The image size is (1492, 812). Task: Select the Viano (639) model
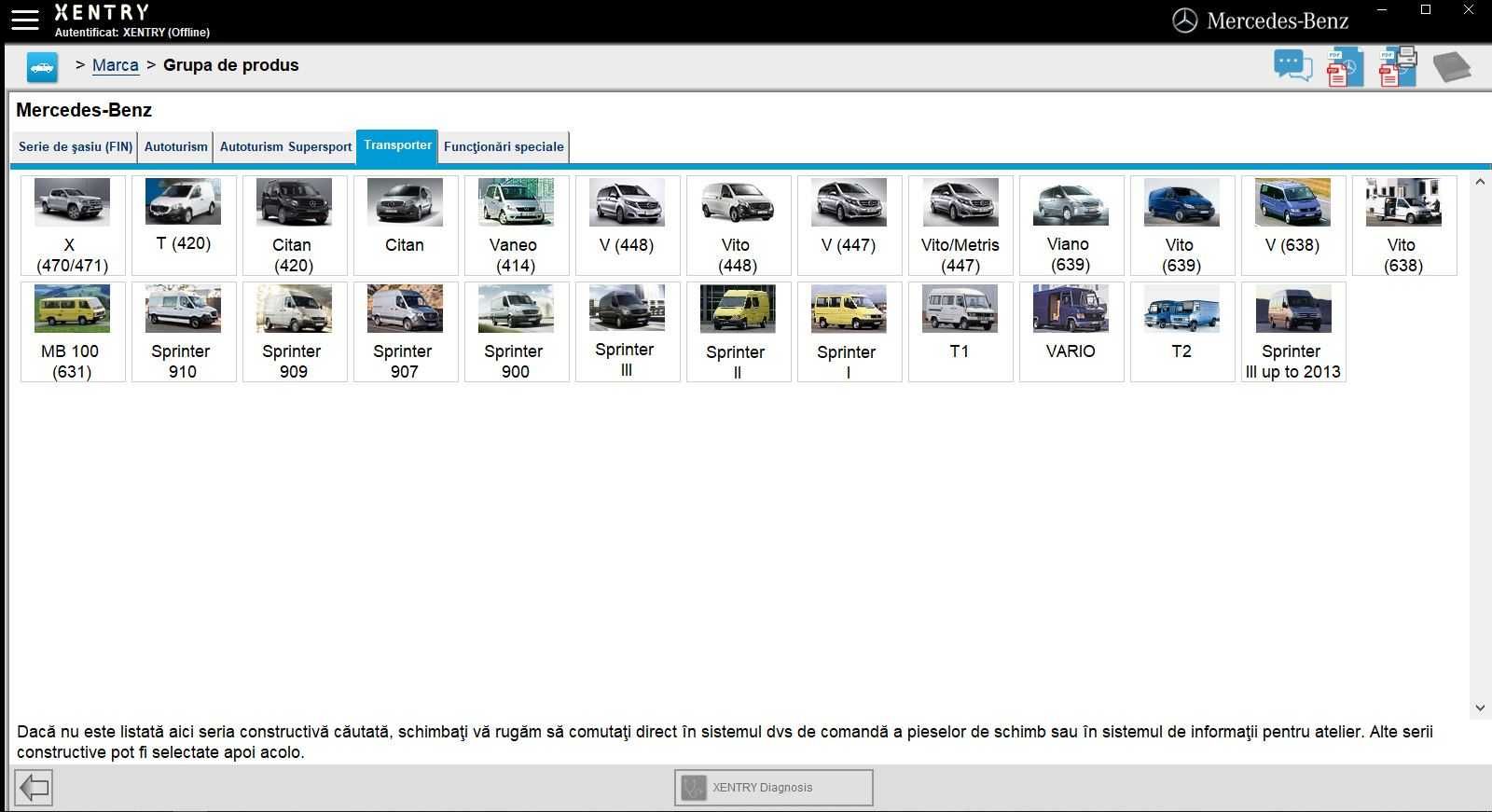tap(1071, 226)
